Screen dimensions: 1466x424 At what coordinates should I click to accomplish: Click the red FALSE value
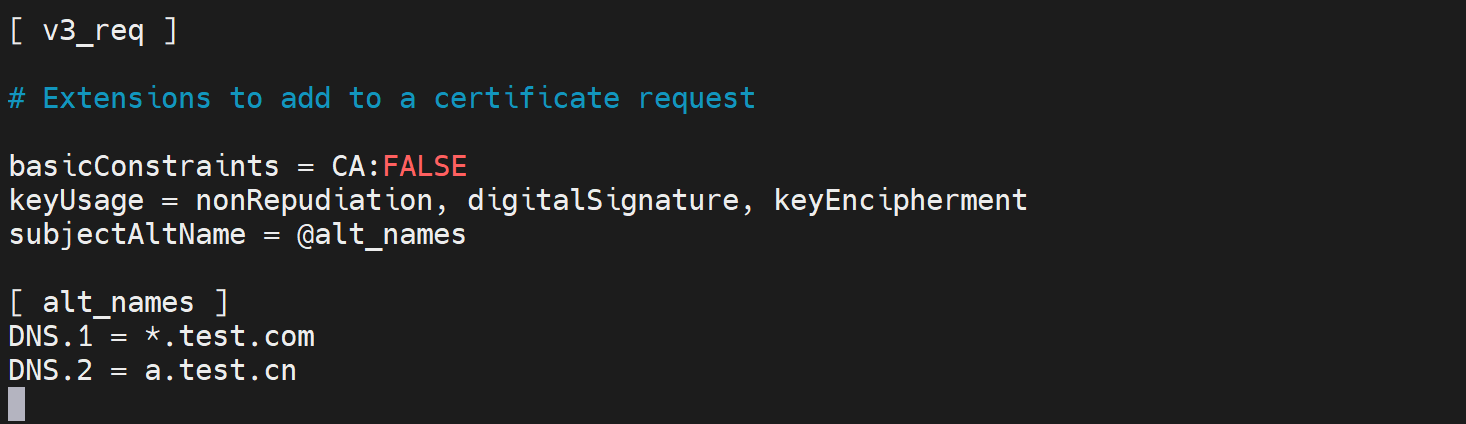pyautogui.click(x=424, y=166)
